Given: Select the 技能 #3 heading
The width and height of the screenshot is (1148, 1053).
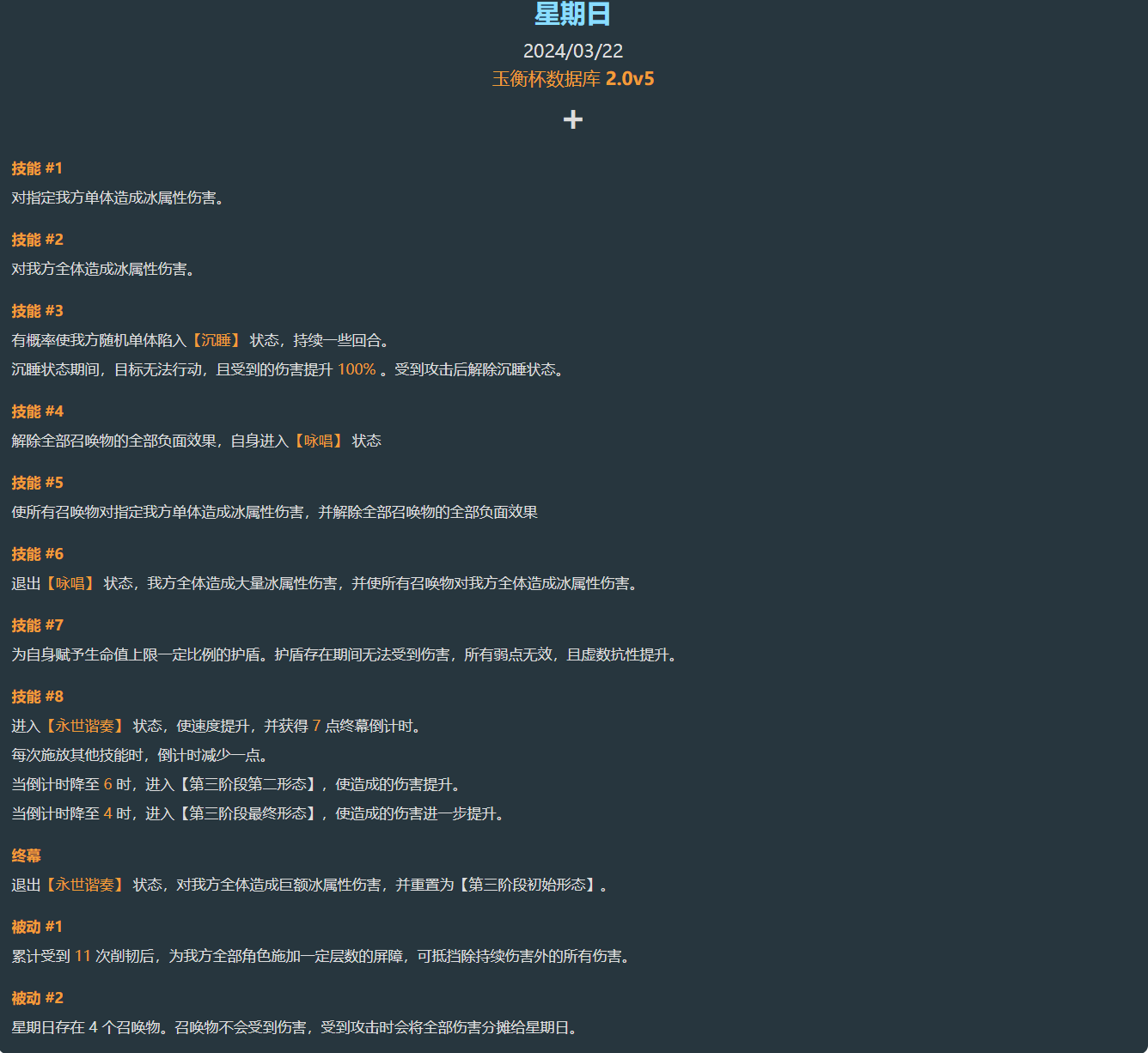Looking at the screenshot, I should [x=37, y=311].
